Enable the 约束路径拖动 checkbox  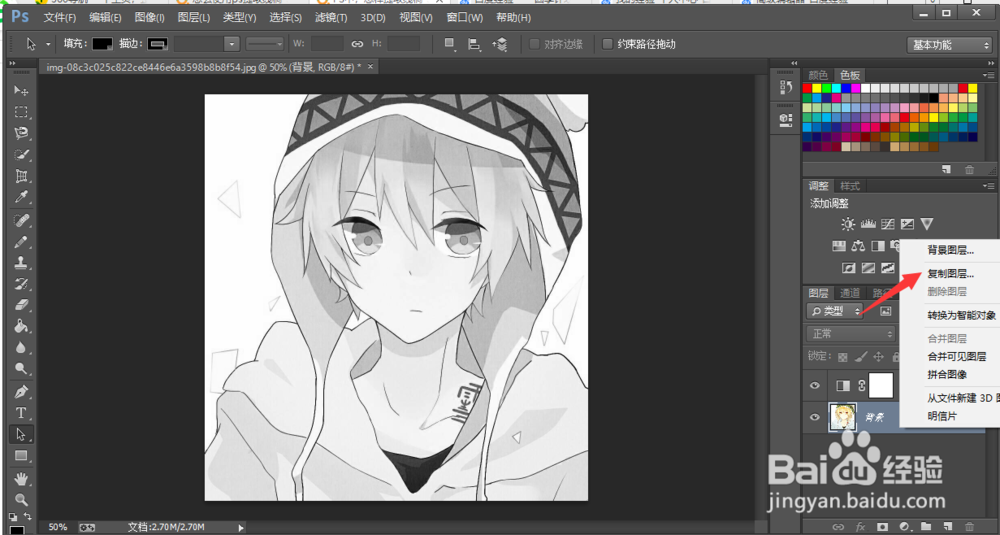point(608,44)
